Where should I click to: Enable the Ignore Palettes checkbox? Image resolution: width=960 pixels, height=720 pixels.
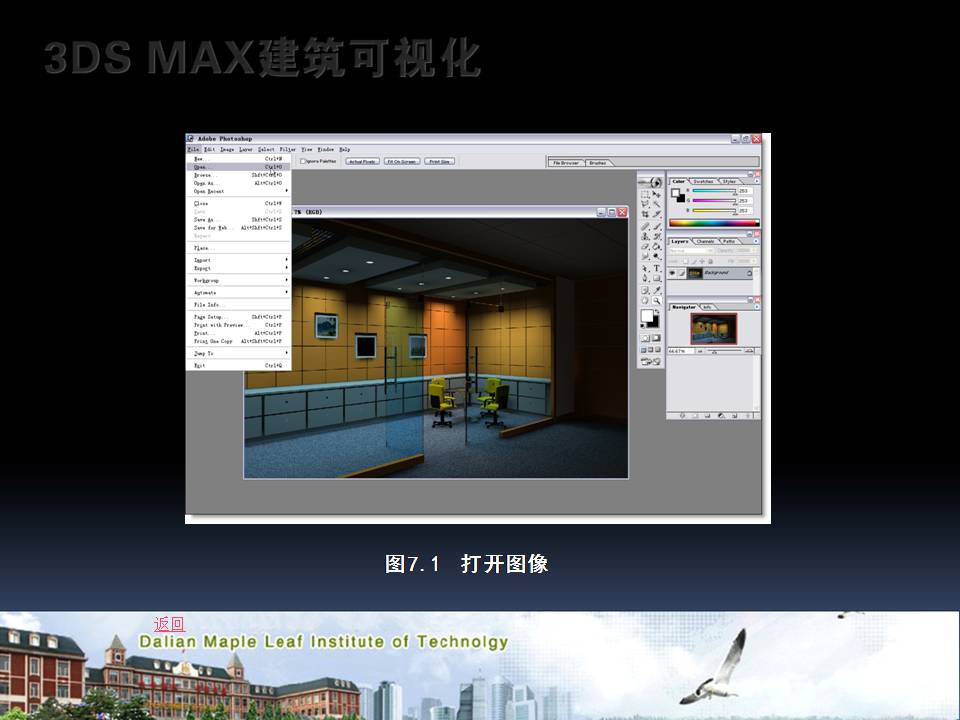[x=303, y=161]
